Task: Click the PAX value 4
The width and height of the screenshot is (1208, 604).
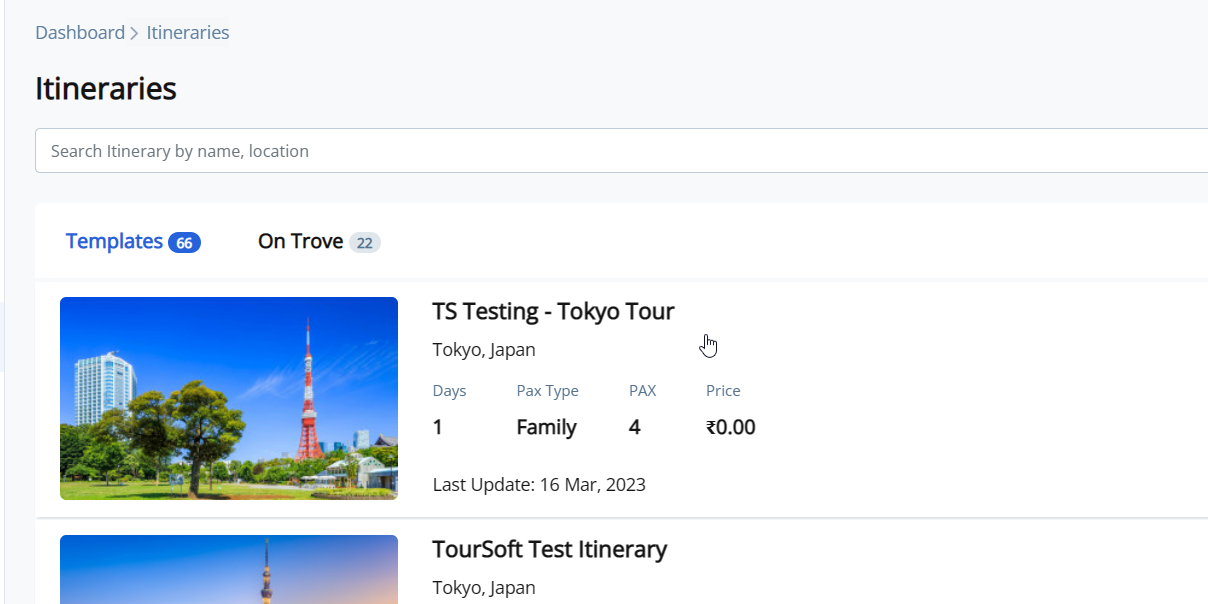Action: 635,428
